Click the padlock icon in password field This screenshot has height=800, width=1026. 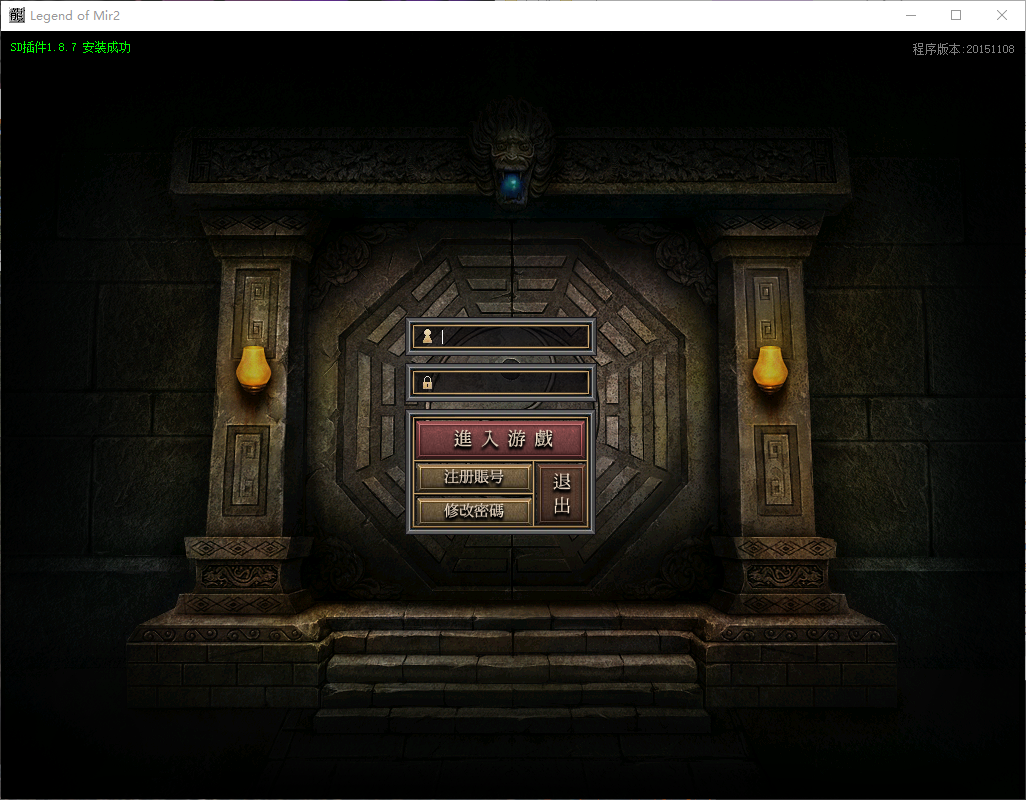coord(427,382)
